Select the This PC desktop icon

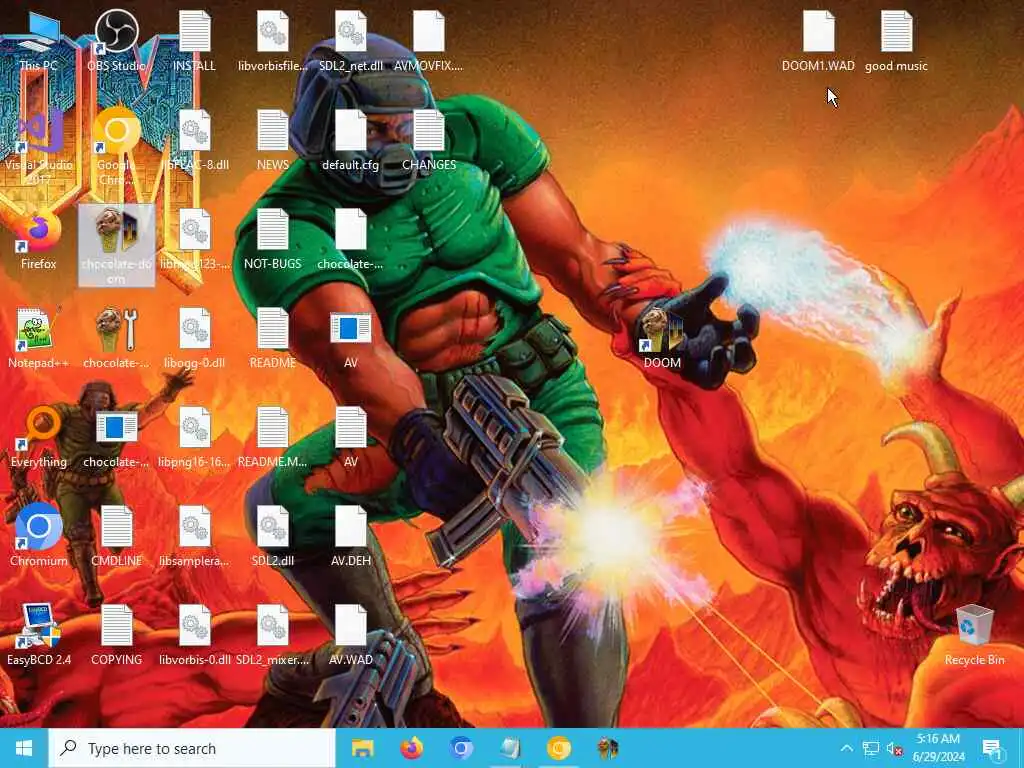[x=39, y=40]
